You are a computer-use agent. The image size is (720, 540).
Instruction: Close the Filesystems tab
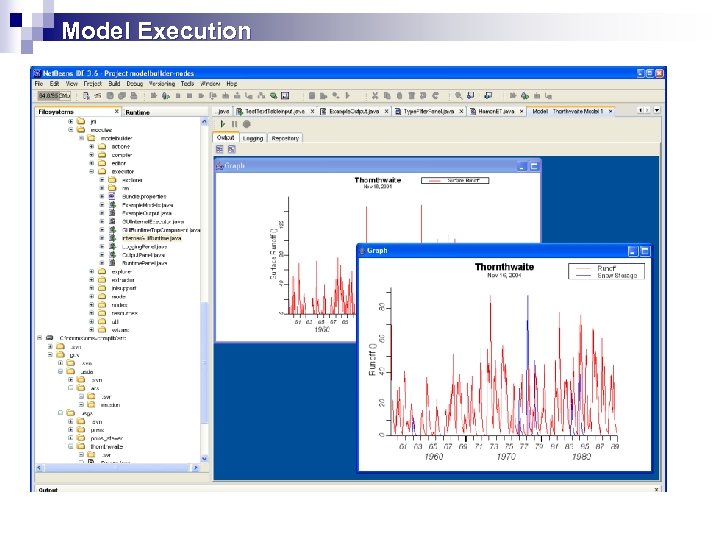point(117,111)
